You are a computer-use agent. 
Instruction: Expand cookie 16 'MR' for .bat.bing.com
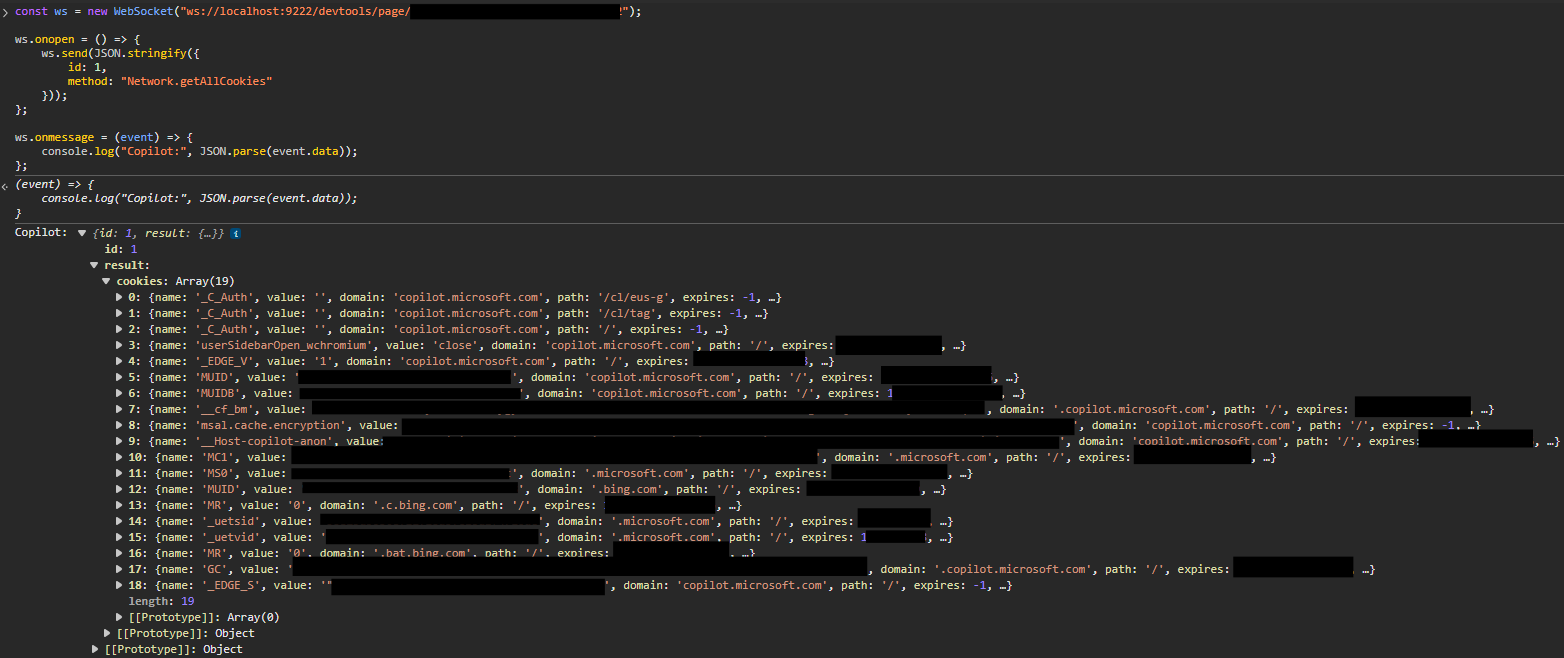coord(120,553)
